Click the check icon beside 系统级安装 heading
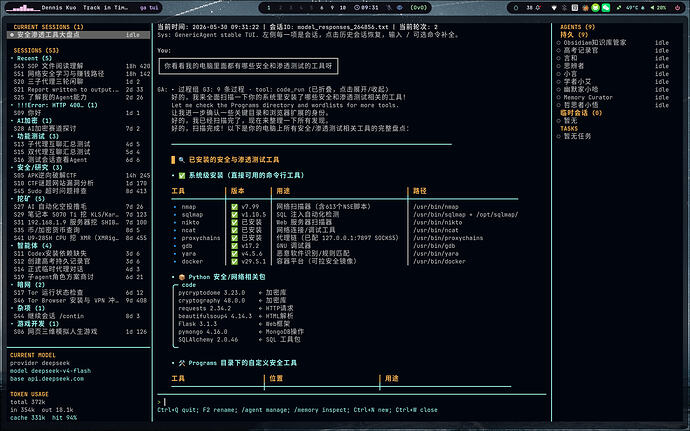690x431 pixels. pyautogui.click(x=182, y=175)
